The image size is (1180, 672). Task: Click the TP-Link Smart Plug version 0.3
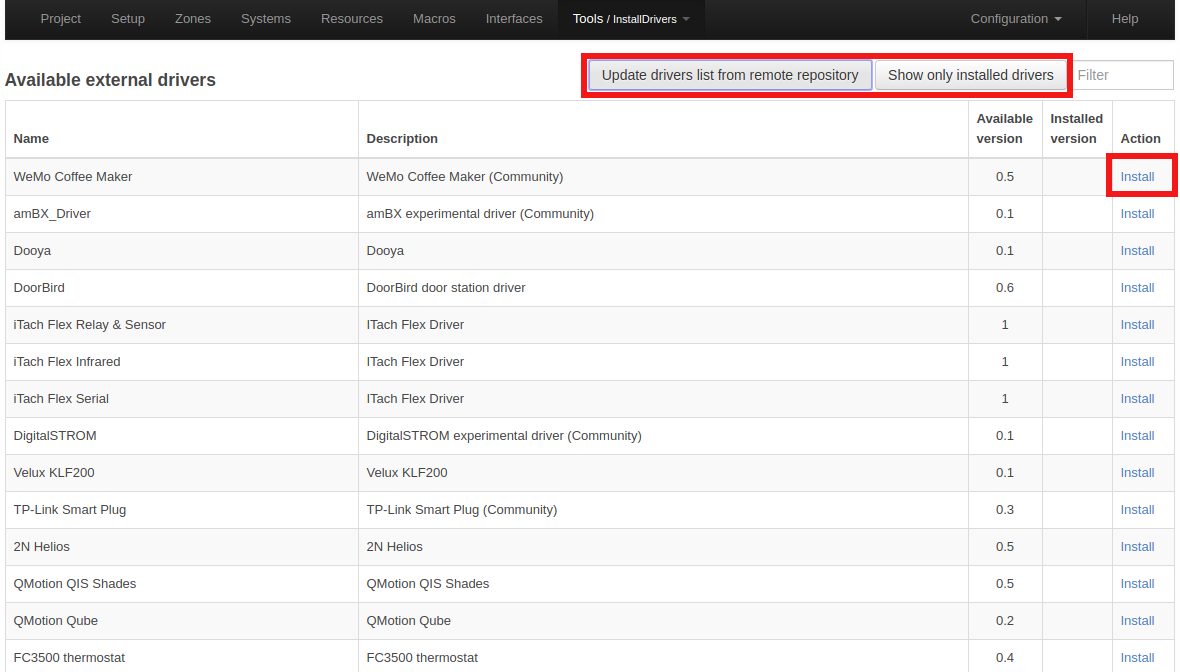1005,509
